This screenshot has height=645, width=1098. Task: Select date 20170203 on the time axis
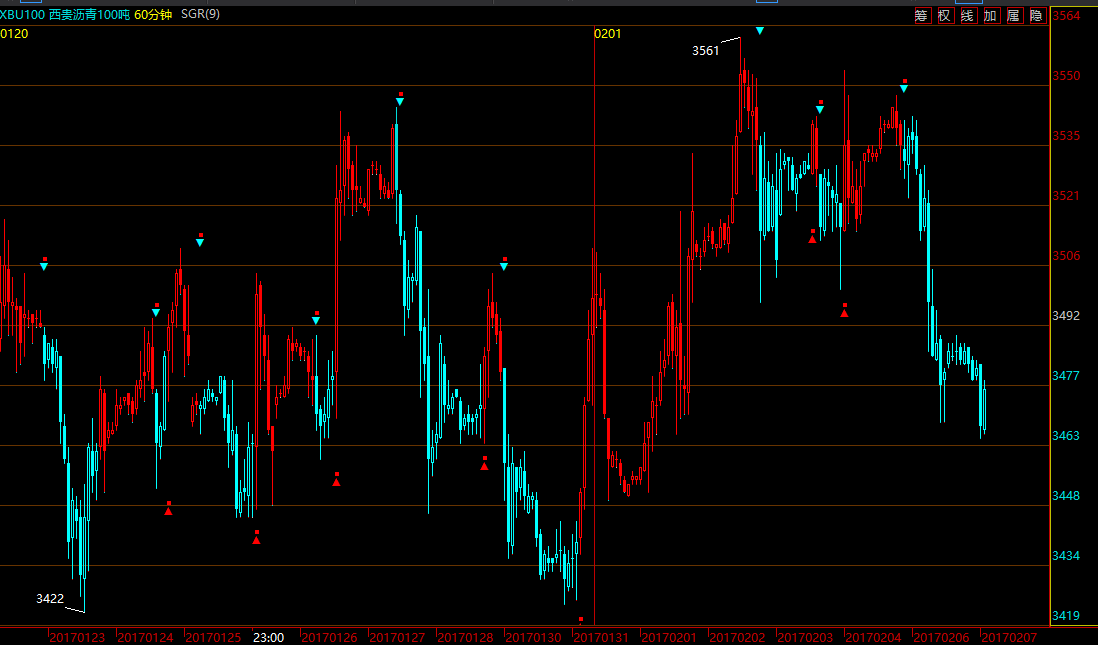805,637
